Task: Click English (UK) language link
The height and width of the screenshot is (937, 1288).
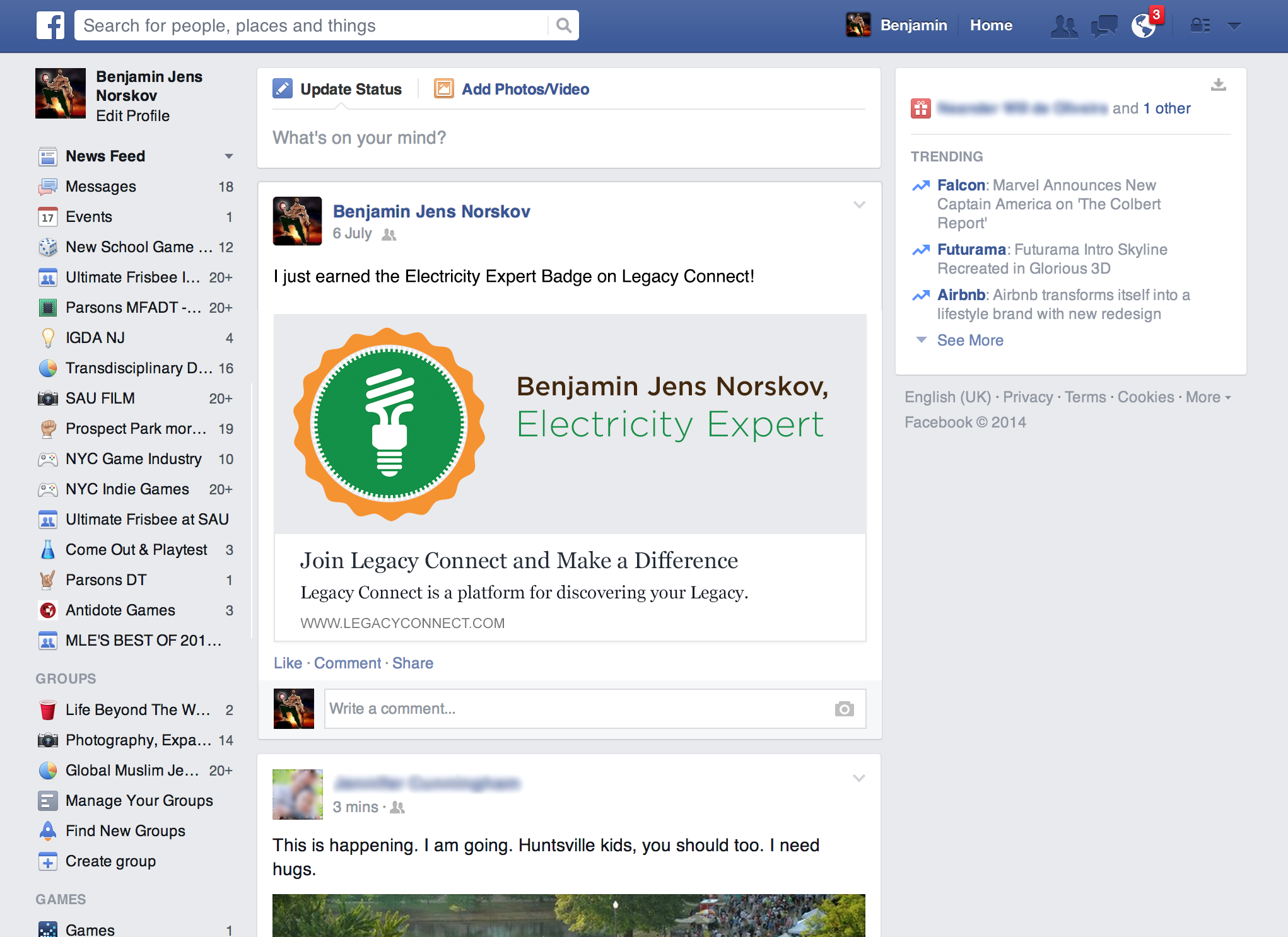Action: 947,397
